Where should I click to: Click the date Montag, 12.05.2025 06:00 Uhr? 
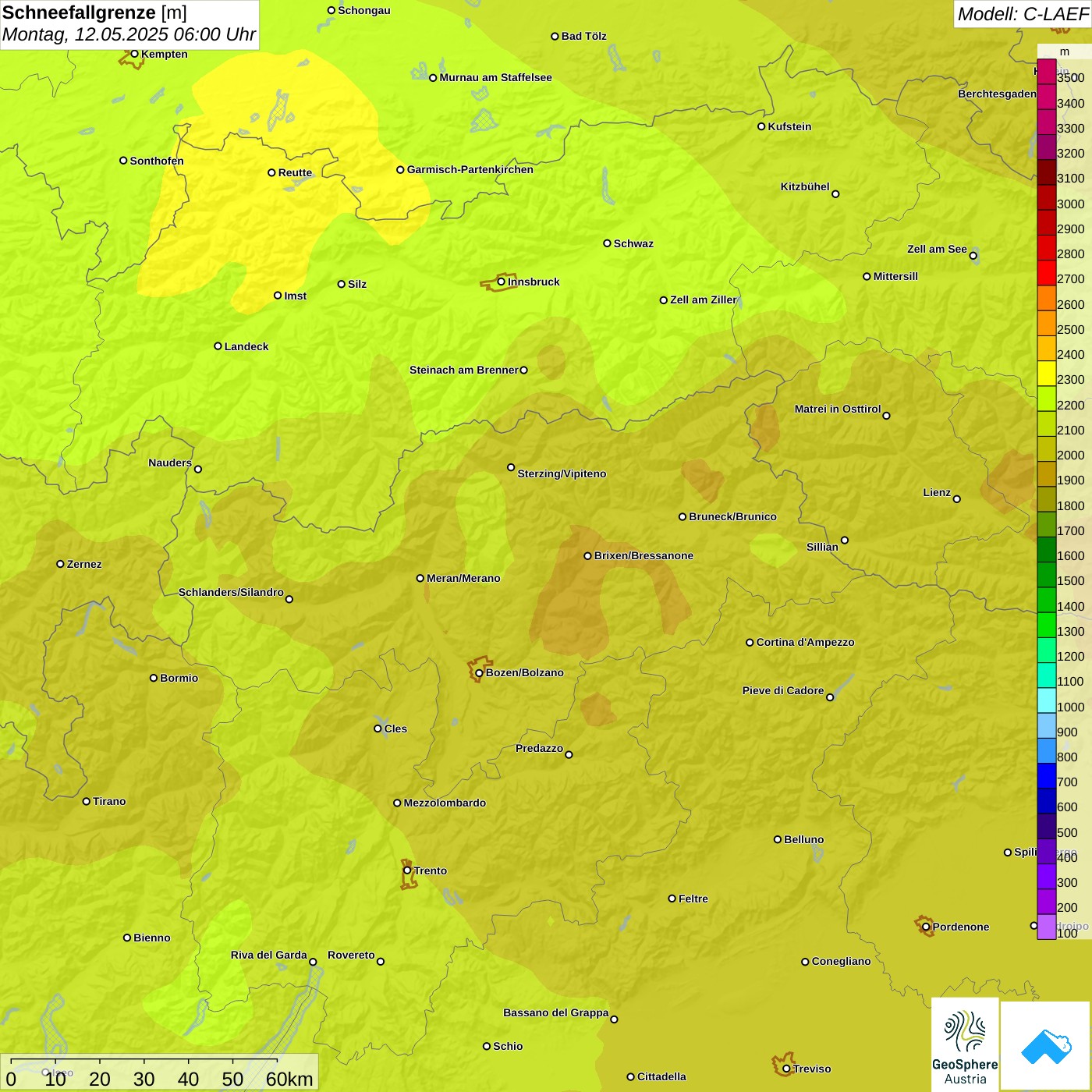click(x=129, y=35)
